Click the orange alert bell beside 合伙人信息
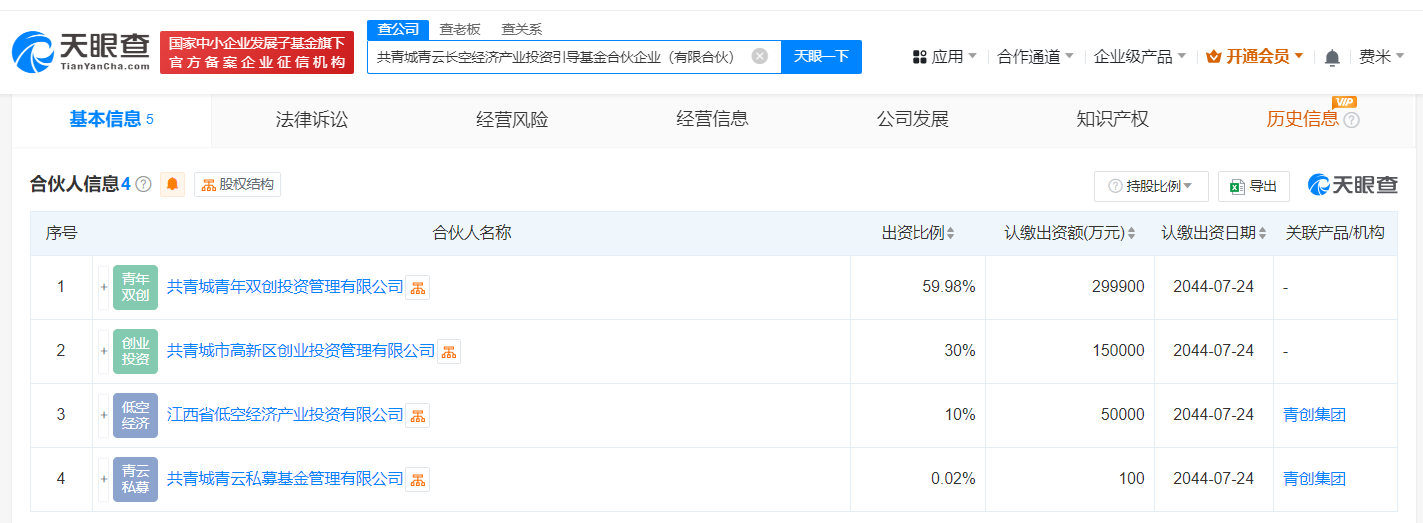The image size is (1423, 523). (x=173, y=184)
